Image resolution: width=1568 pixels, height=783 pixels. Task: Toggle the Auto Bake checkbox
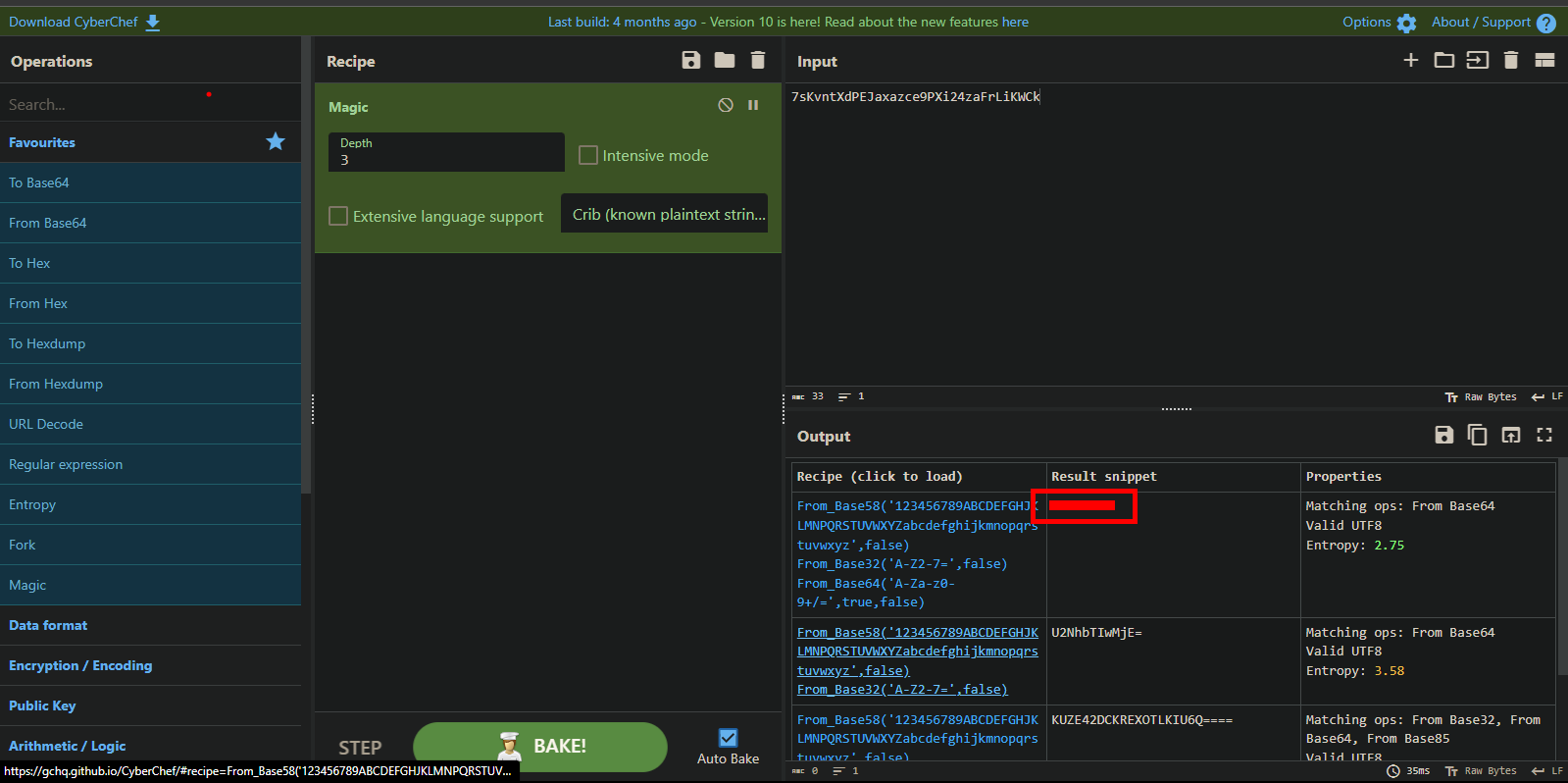pyautogui.click(x=728, y=738)
